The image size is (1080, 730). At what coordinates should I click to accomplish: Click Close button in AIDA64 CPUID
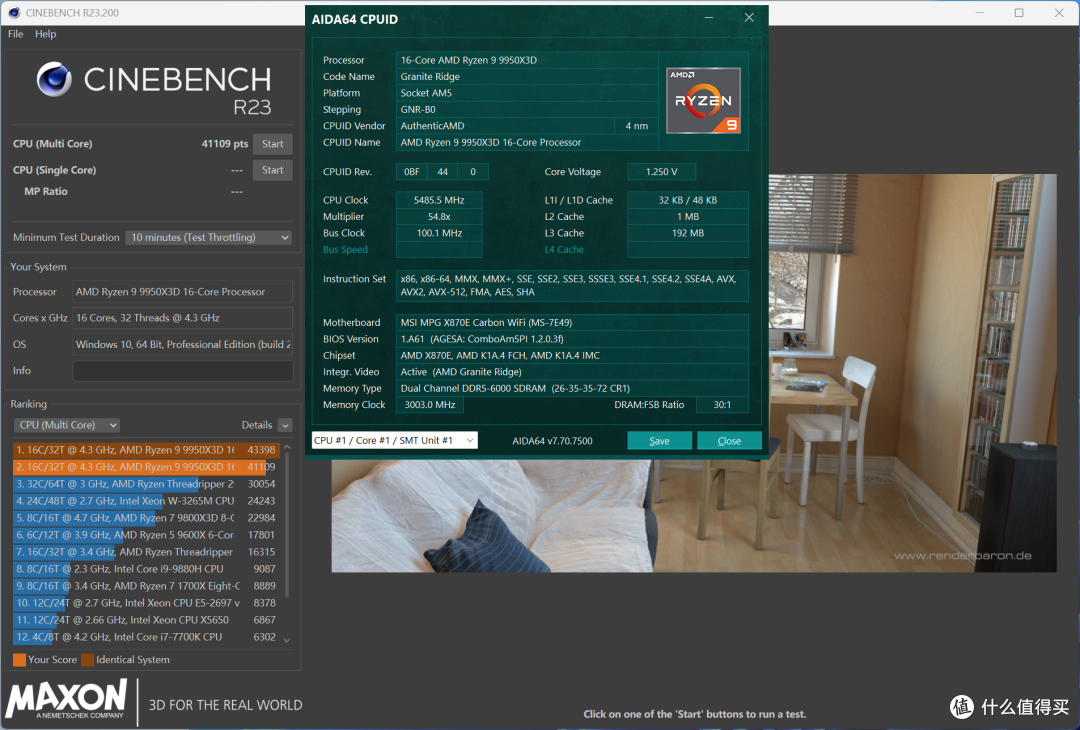[x=729, y=441]
